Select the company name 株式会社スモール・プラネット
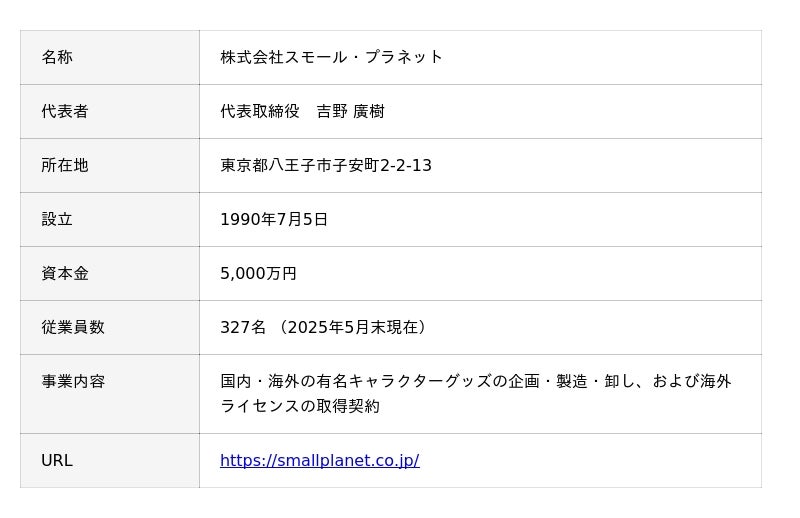Viewport: 800px width, 518px height. (x=331, y=57)
